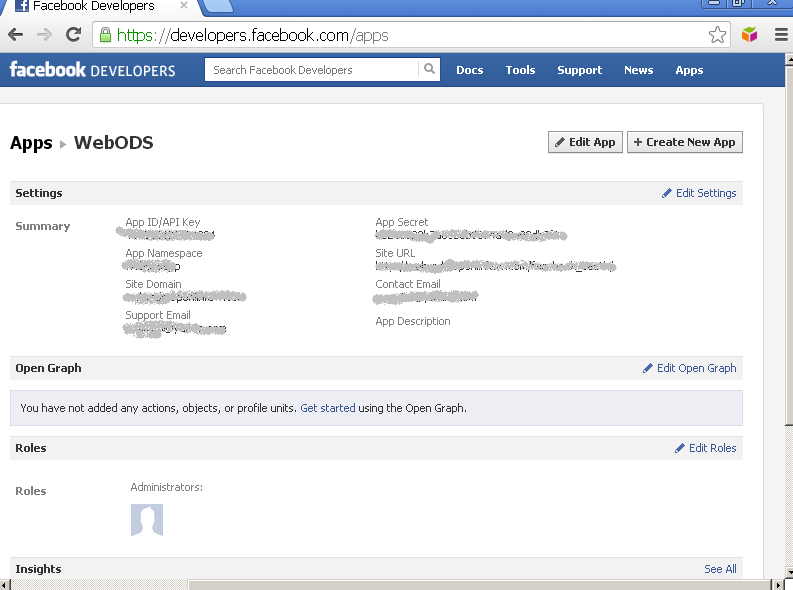The image size is (793, 590).
Task: Open the Docs menu item
Action: point(469,70)
